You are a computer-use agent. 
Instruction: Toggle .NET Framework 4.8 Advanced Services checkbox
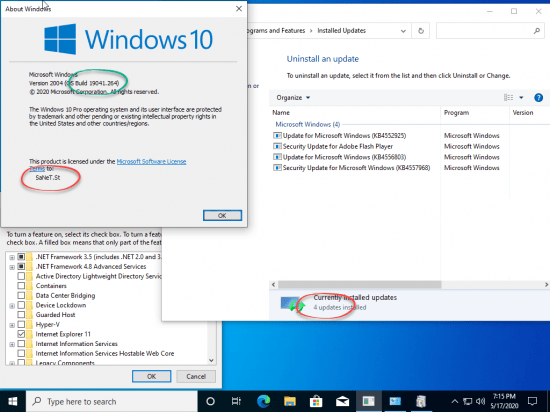[21, 266]
